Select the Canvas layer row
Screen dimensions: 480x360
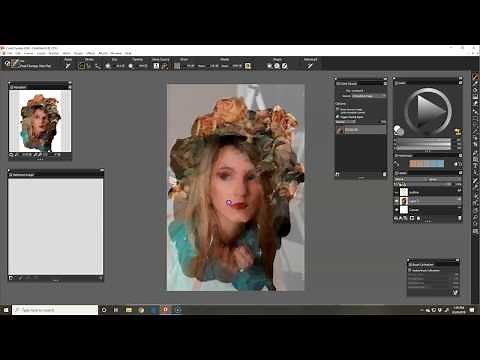point(428,210)
